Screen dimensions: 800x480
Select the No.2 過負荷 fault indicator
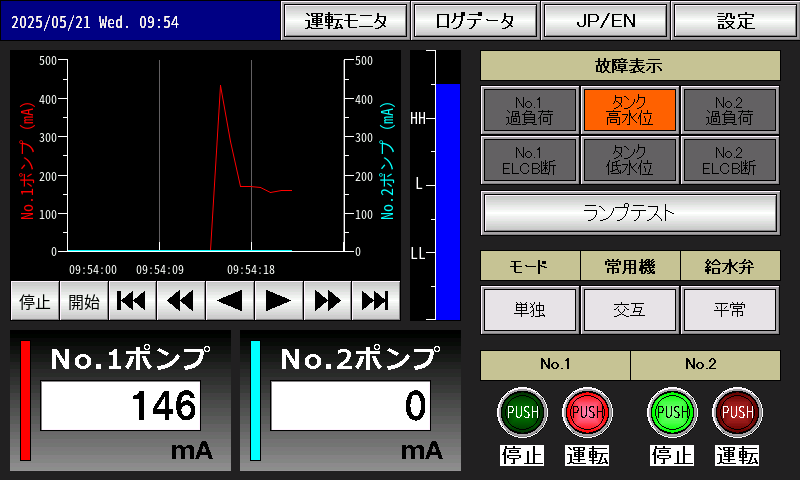pyautogui.click(x=729, y=110)
